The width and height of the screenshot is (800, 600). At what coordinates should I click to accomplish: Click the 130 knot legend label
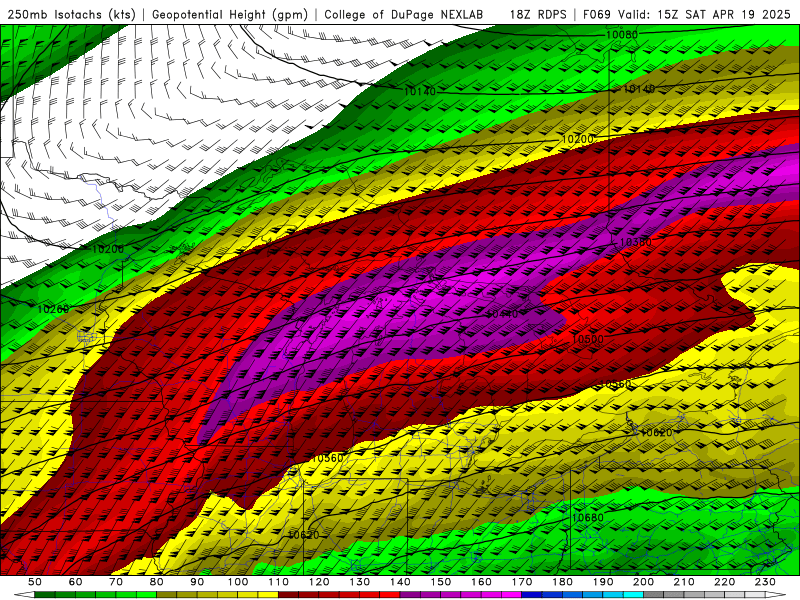click(360, 582)
